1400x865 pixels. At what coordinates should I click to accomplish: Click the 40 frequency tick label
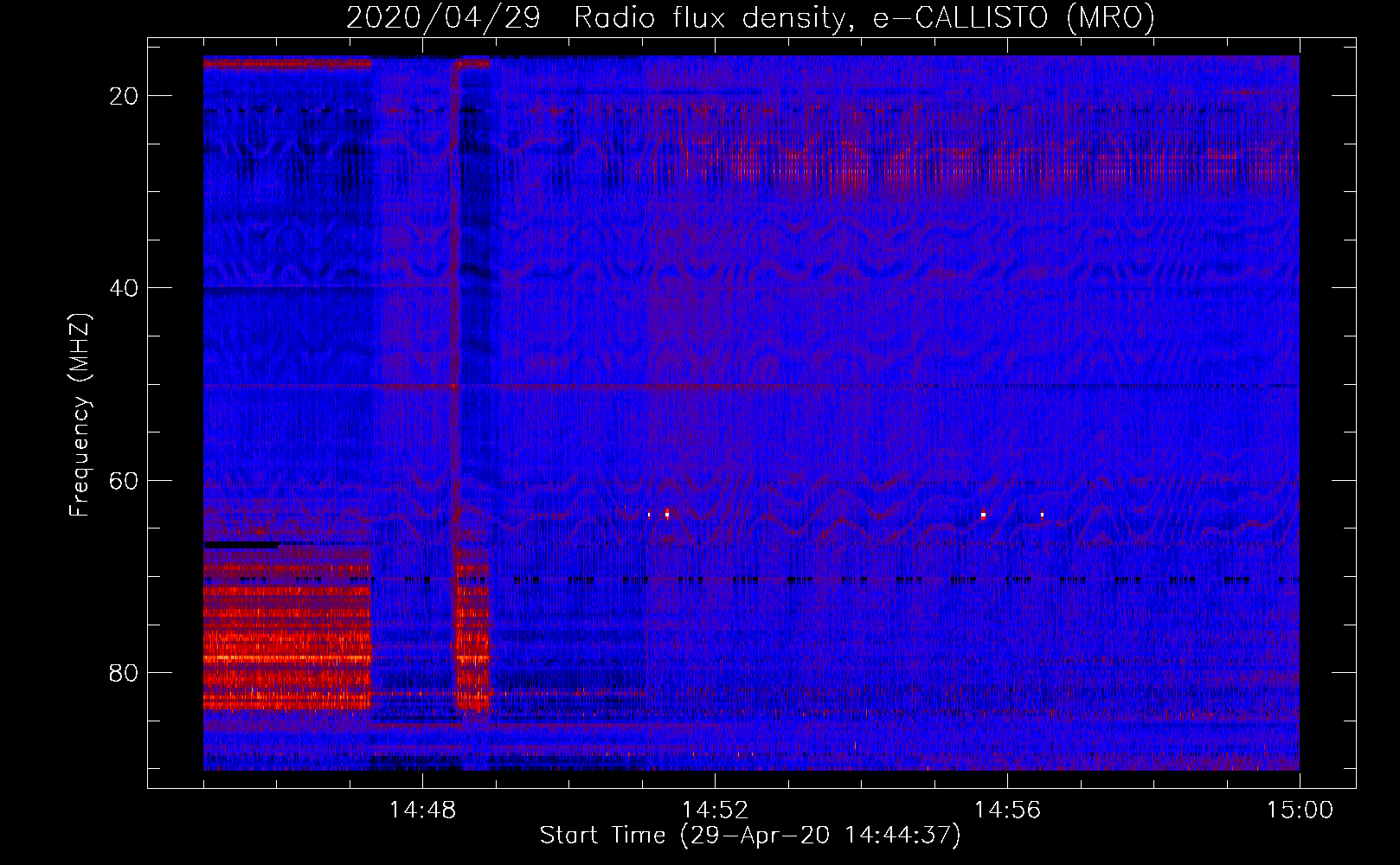tap(124, 288)
